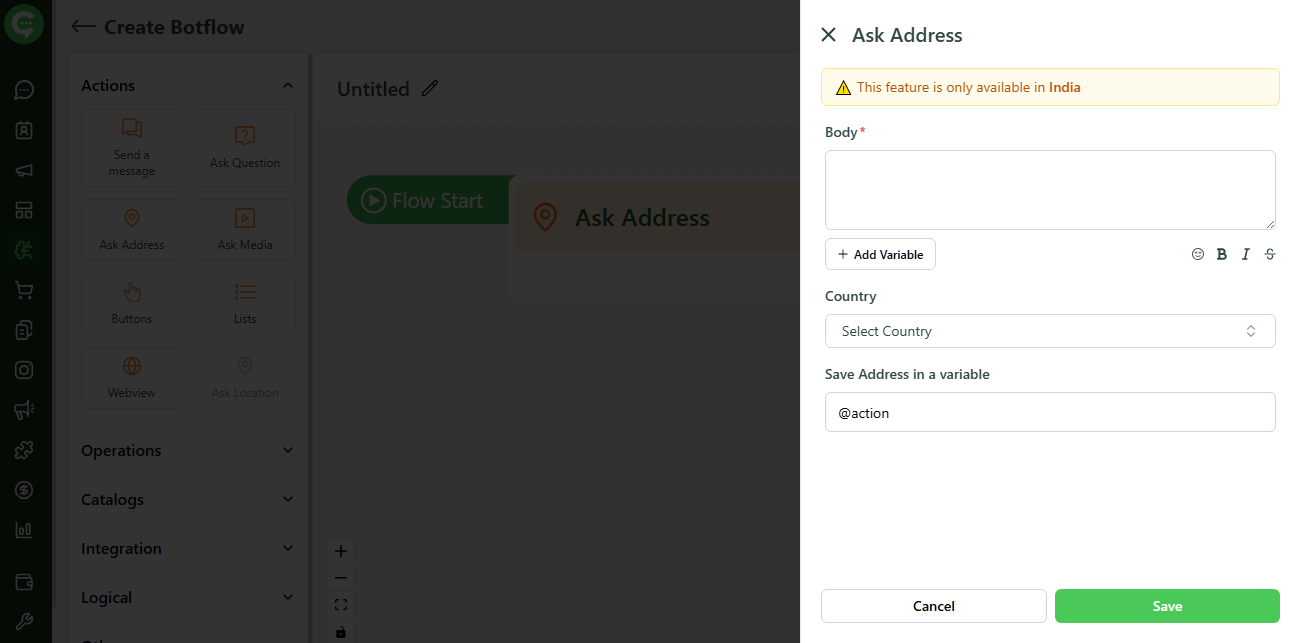Apply bold formatting to the Body text
Viewport: 1300px width, 643px height.
click(x=1221, y=254)
